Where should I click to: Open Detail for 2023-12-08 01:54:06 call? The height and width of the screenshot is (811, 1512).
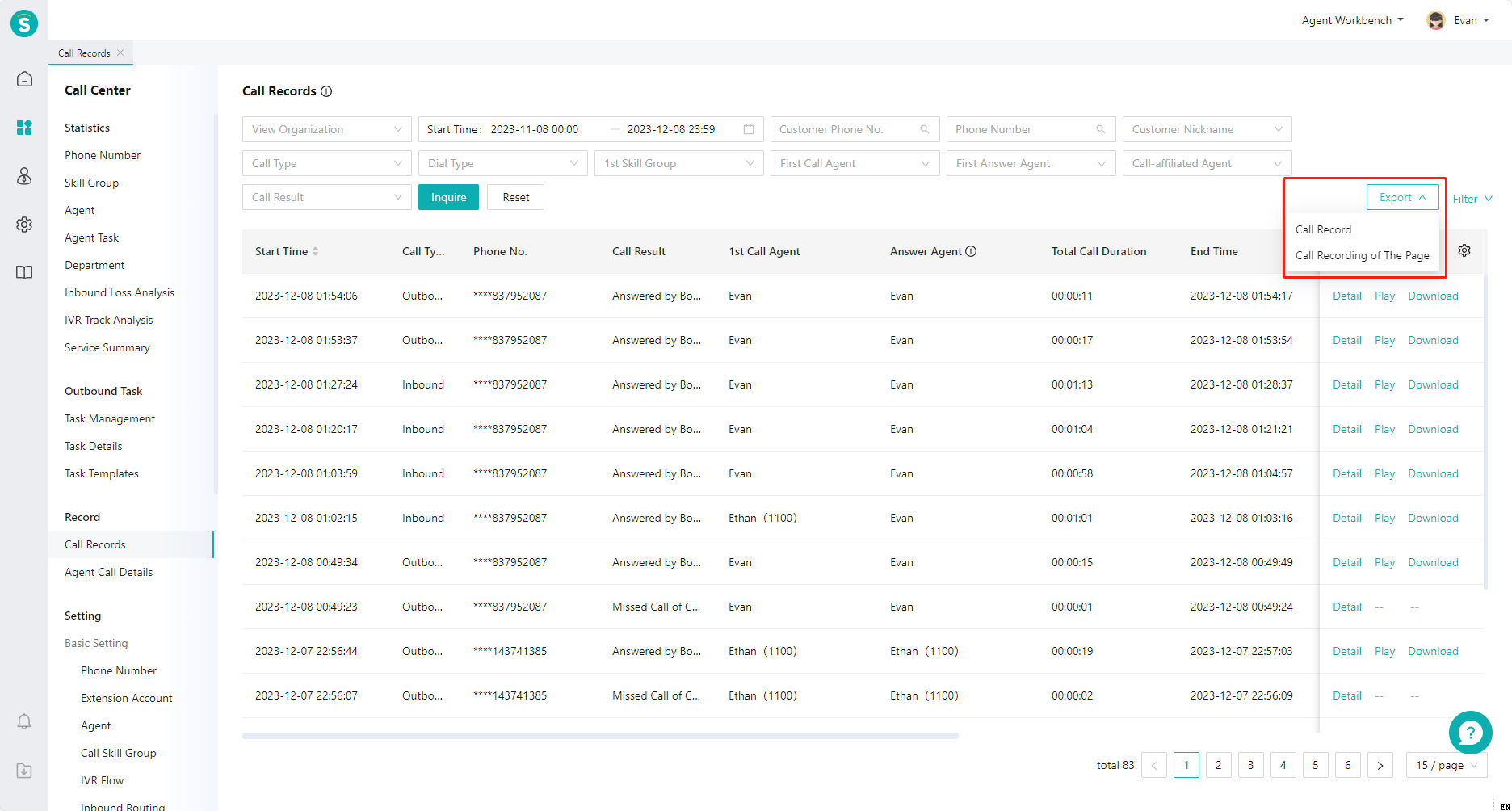(x=1347, y=296)
